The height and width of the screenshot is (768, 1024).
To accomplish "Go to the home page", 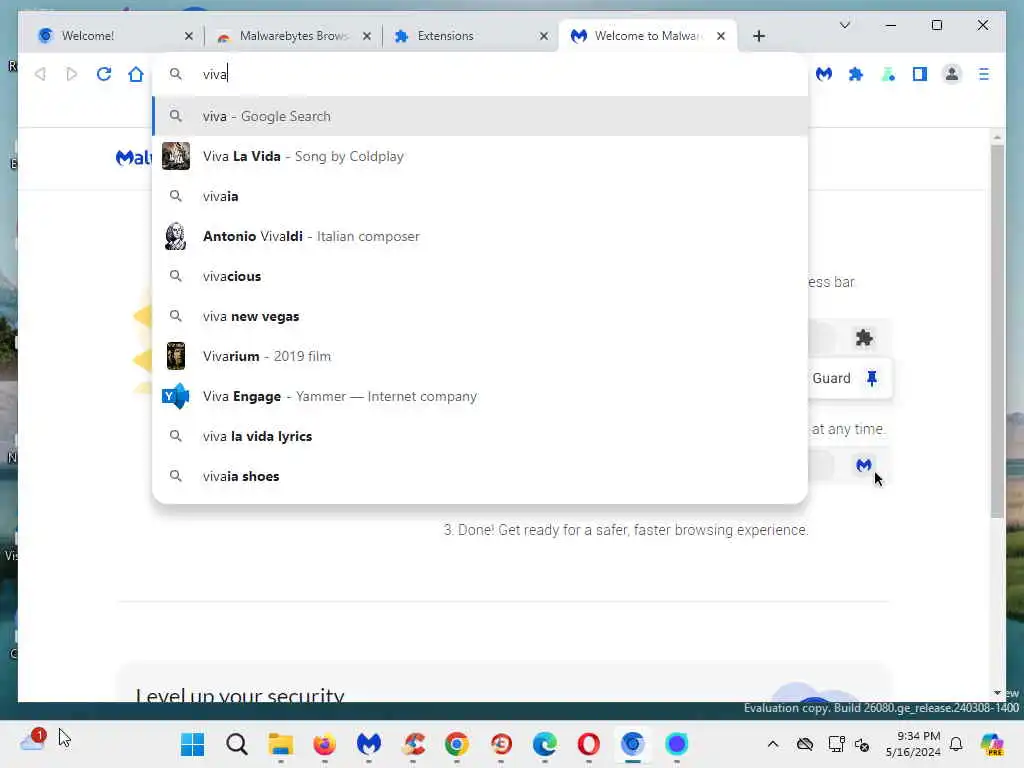I will pos(136,74).
